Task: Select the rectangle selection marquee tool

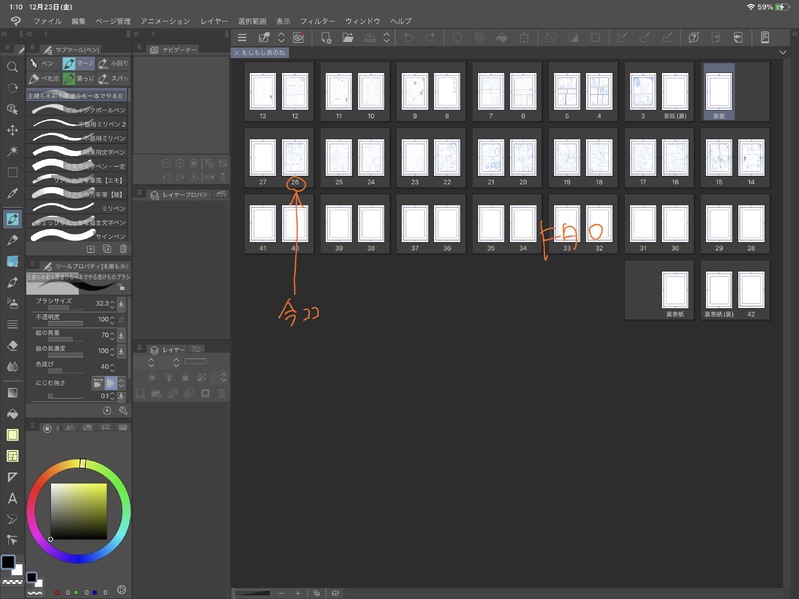Action: pos(12,172)
